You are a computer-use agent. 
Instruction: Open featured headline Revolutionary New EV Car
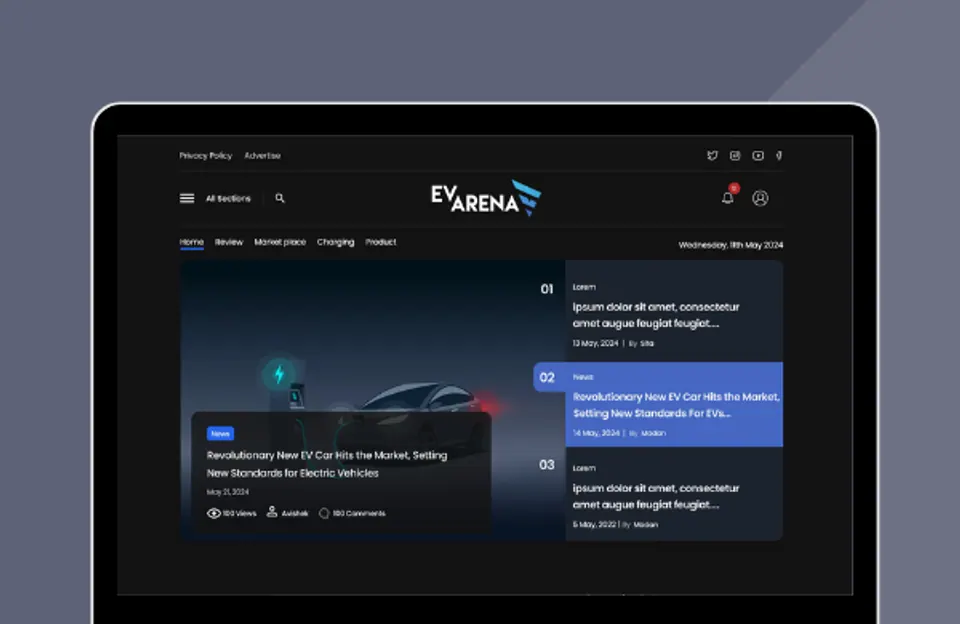(327, 464)
